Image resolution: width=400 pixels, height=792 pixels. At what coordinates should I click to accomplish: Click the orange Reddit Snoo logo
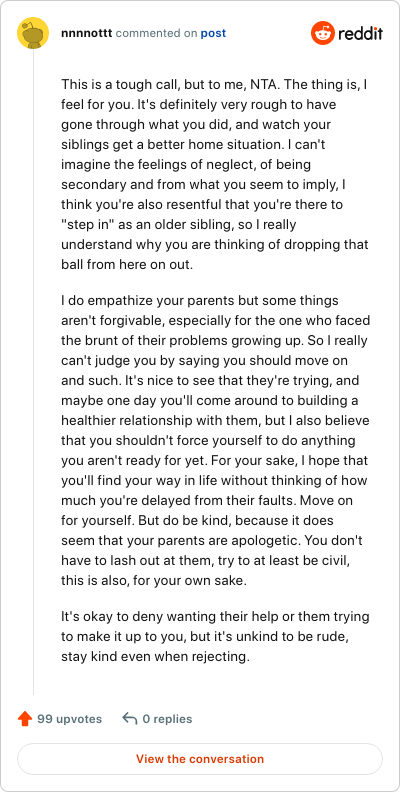click(x=322, y=33)
